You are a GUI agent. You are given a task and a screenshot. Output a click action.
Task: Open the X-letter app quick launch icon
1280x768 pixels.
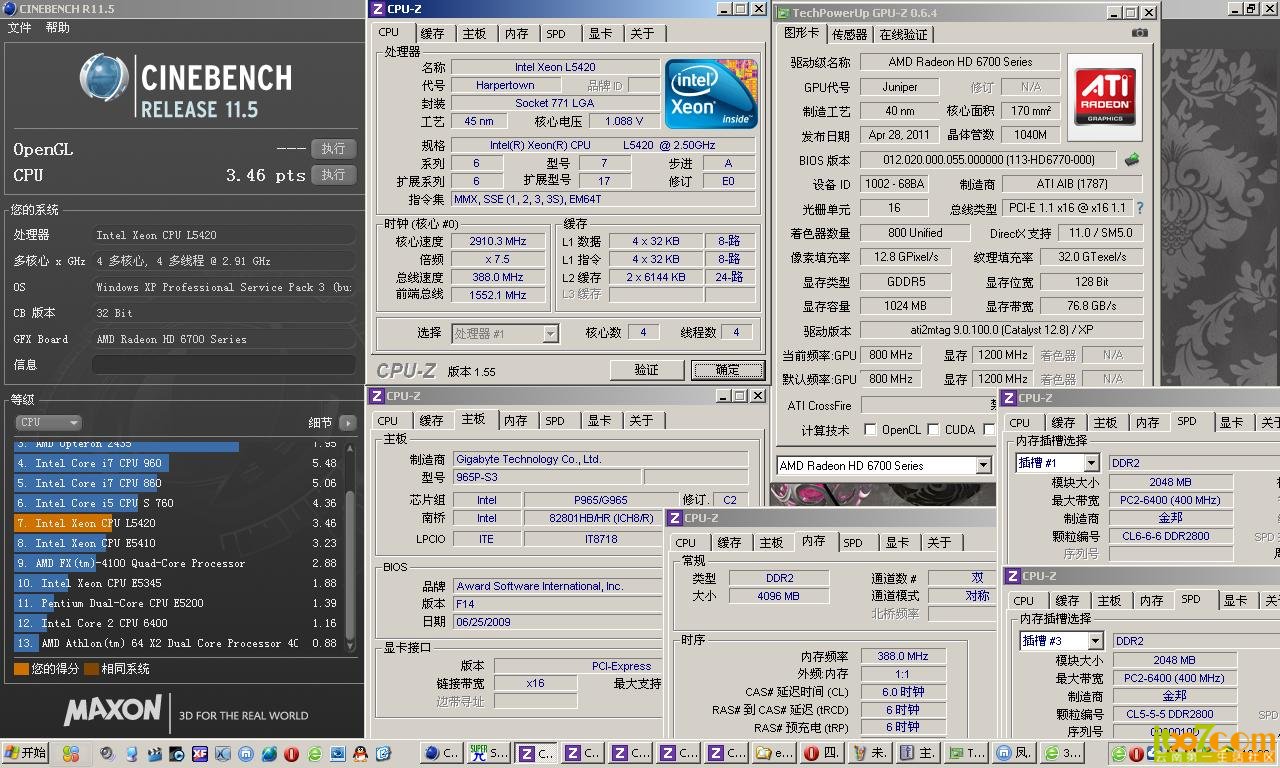pyautogui.click(x=223, y=753)
